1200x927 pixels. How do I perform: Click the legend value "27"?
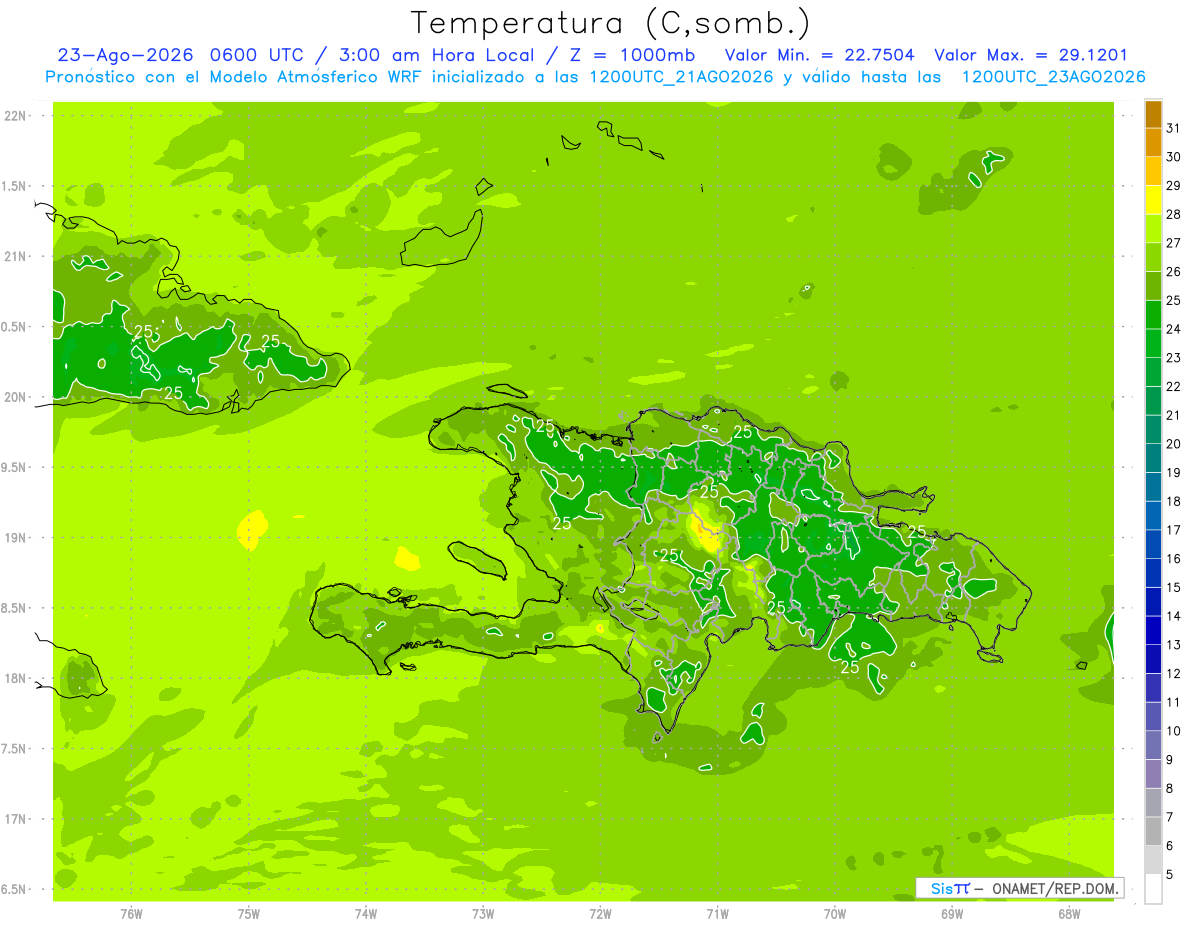point(1174,243)
